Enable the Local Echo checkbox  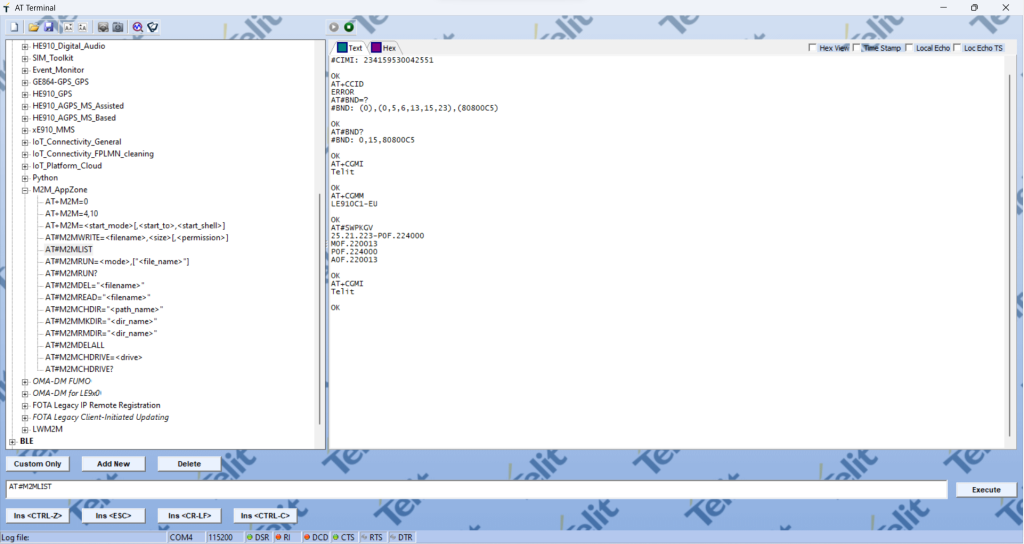(909, 48)
